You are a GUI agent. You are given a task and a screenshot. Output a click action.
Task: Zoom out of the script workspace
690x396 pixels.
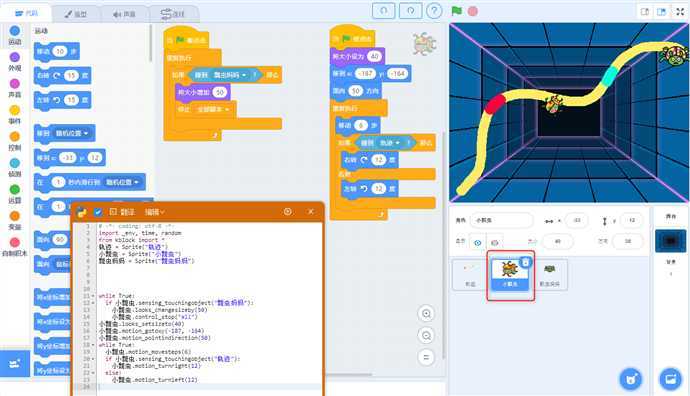(426, 336)
